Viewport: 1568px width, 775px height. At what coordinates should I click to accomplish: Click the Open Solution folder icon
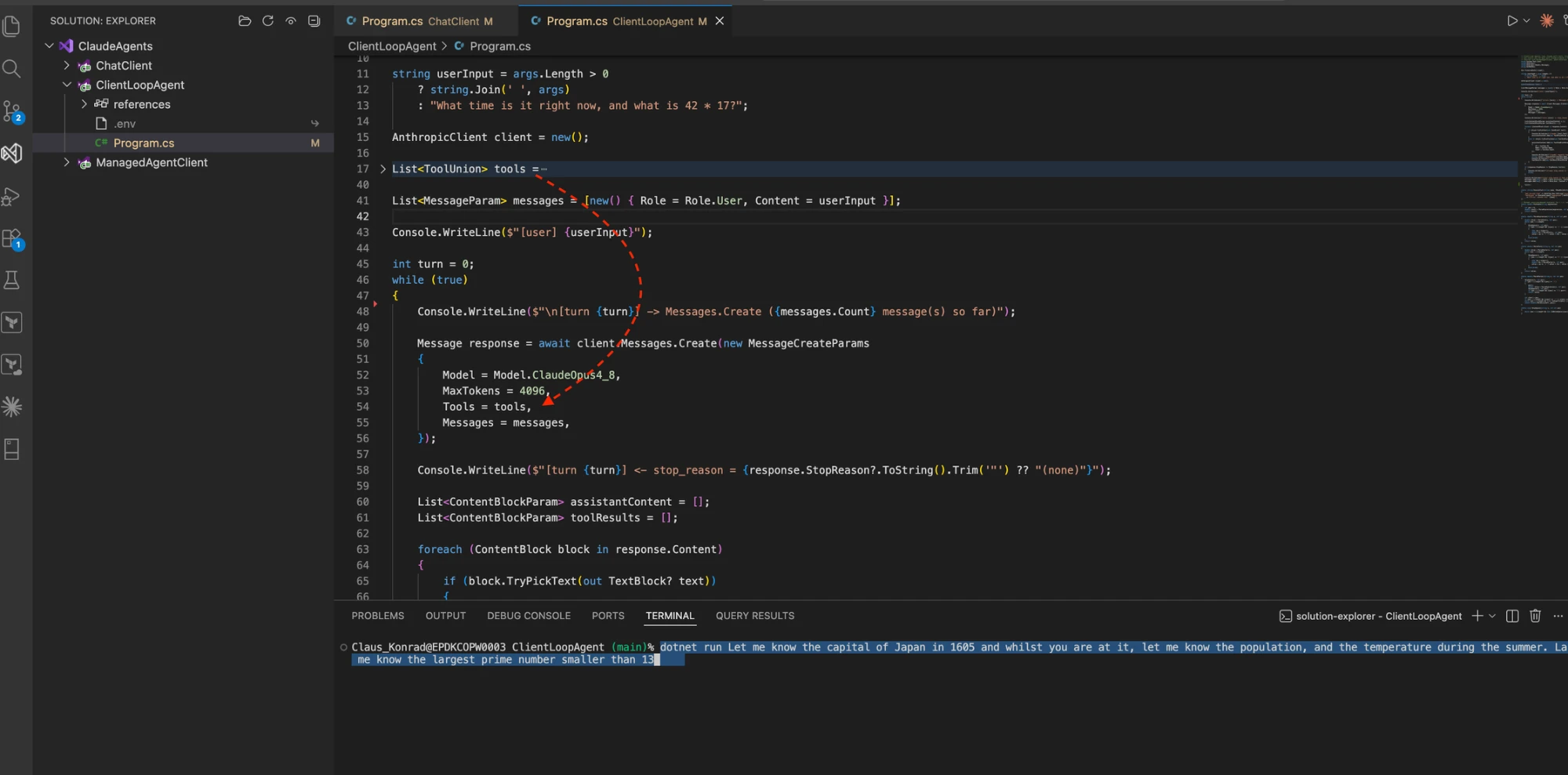click(245, 21)
